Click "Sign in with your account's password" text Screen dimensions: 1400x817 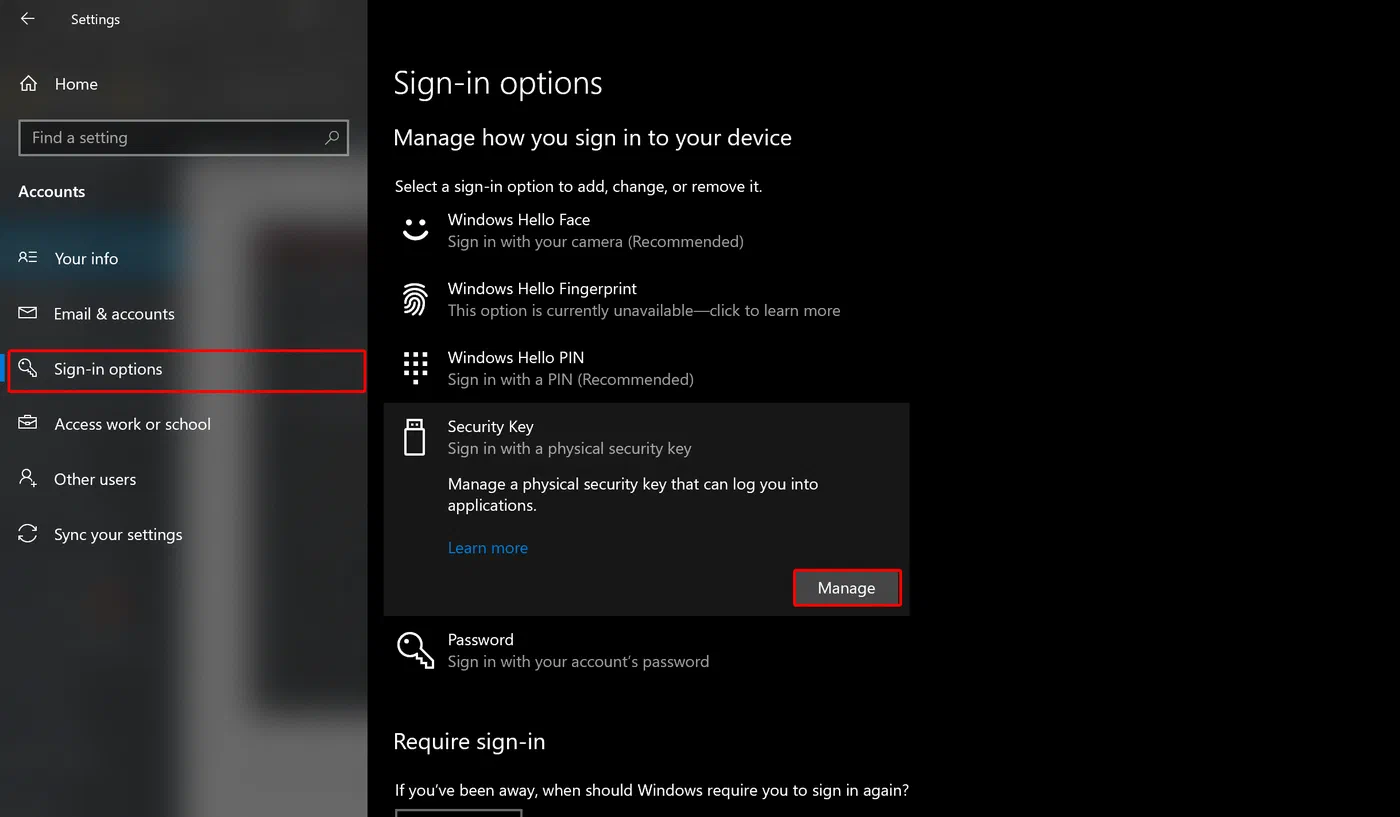point(579,662)
